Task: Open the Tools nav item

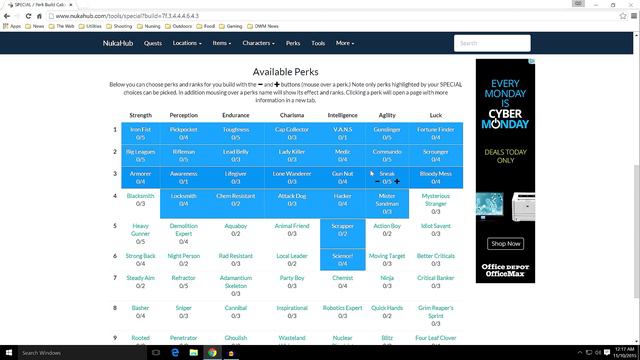Action: [x=318, y=43]
